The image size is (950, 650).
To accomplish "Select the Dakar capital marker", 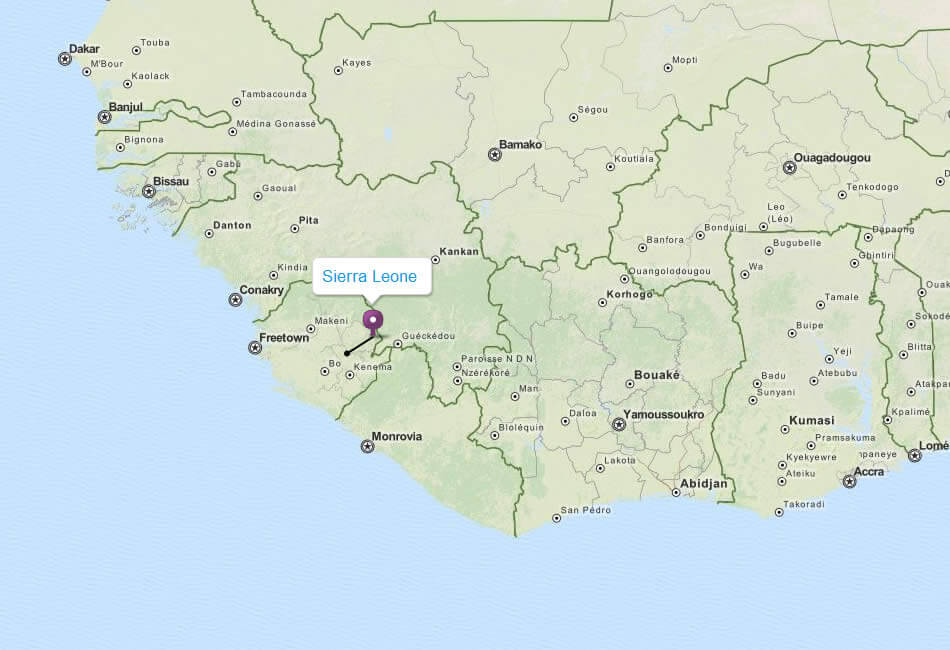I will coord(65,59).
